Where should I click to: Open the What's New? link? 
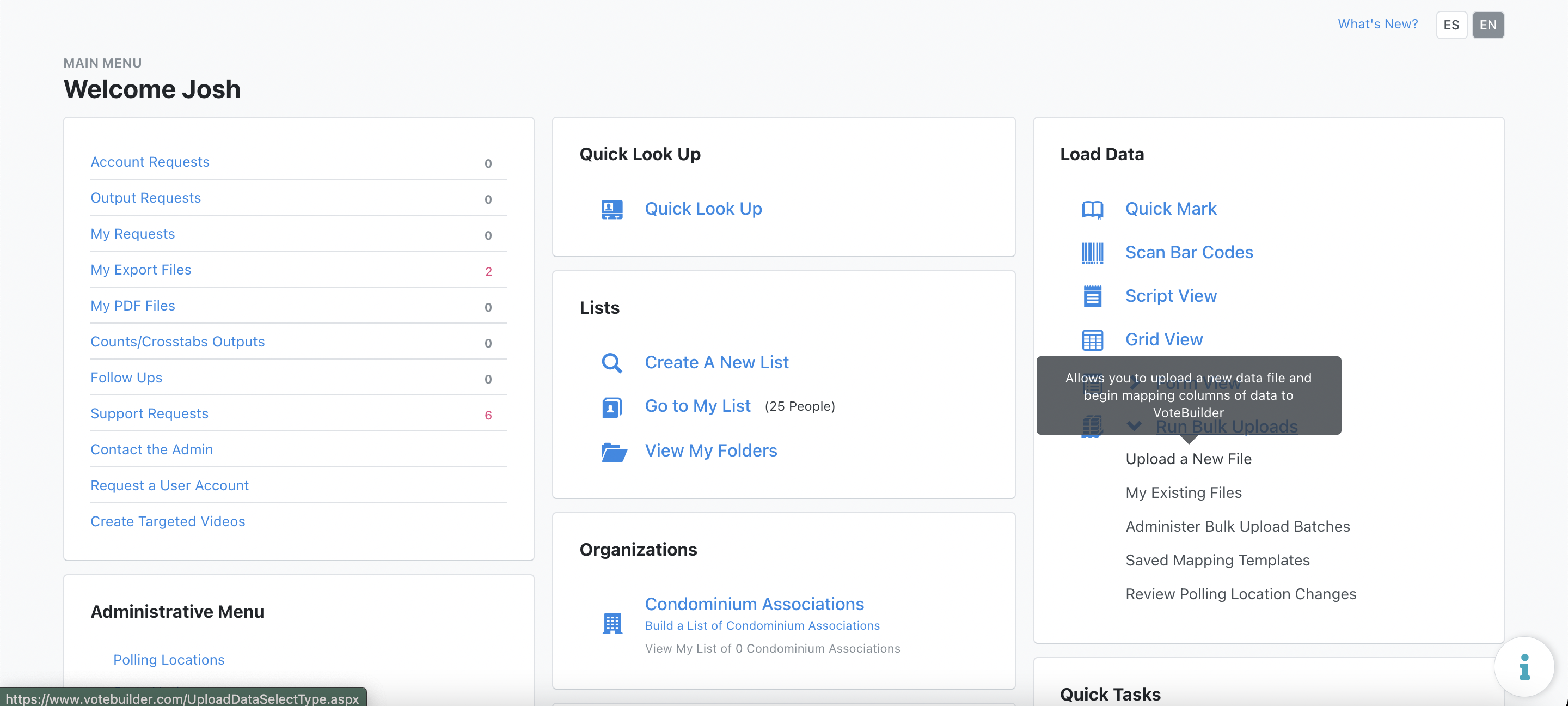pos(1377,24)
